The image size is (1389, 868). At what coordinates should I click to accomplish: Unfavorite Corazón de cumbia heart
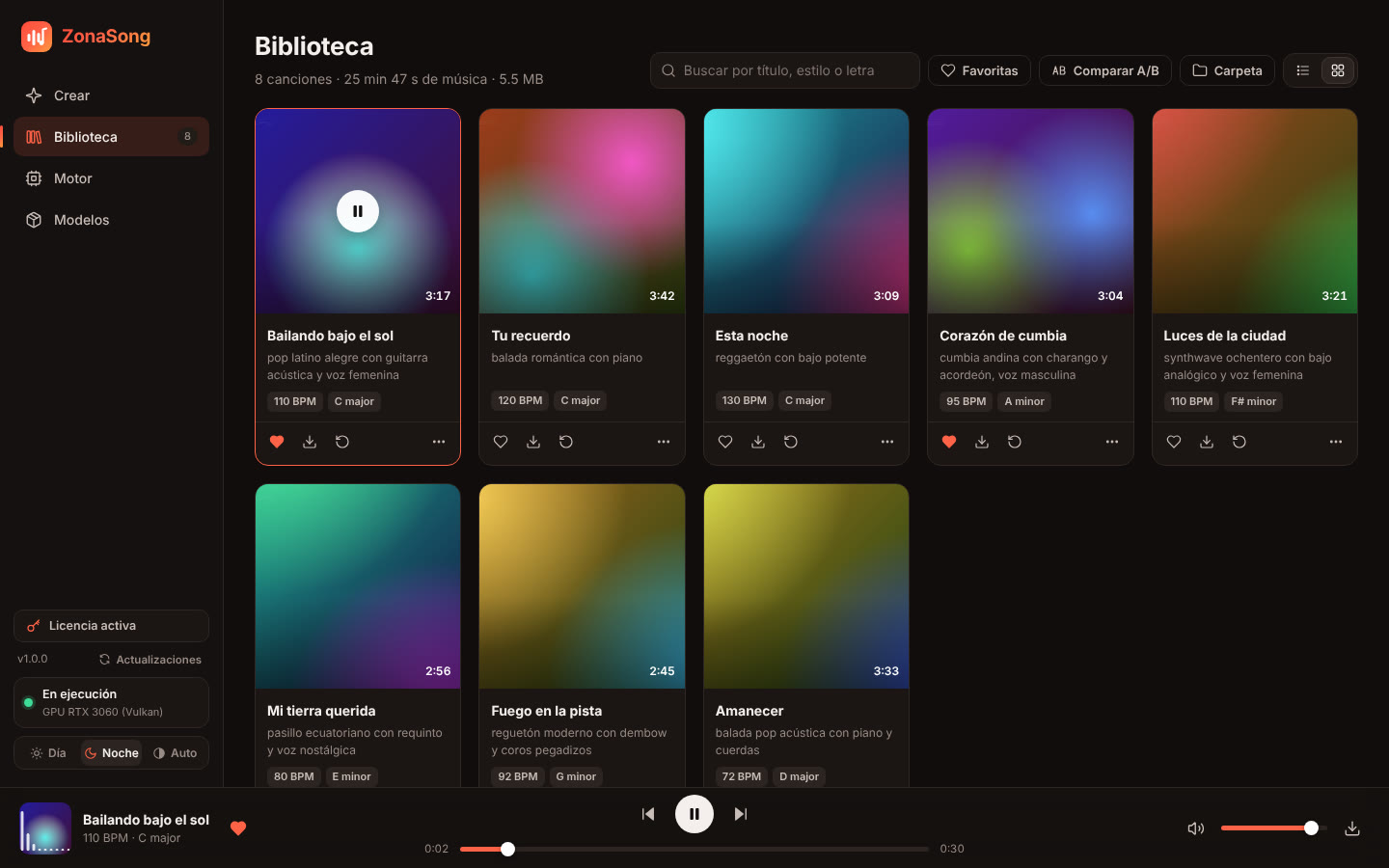click(949, 442)
